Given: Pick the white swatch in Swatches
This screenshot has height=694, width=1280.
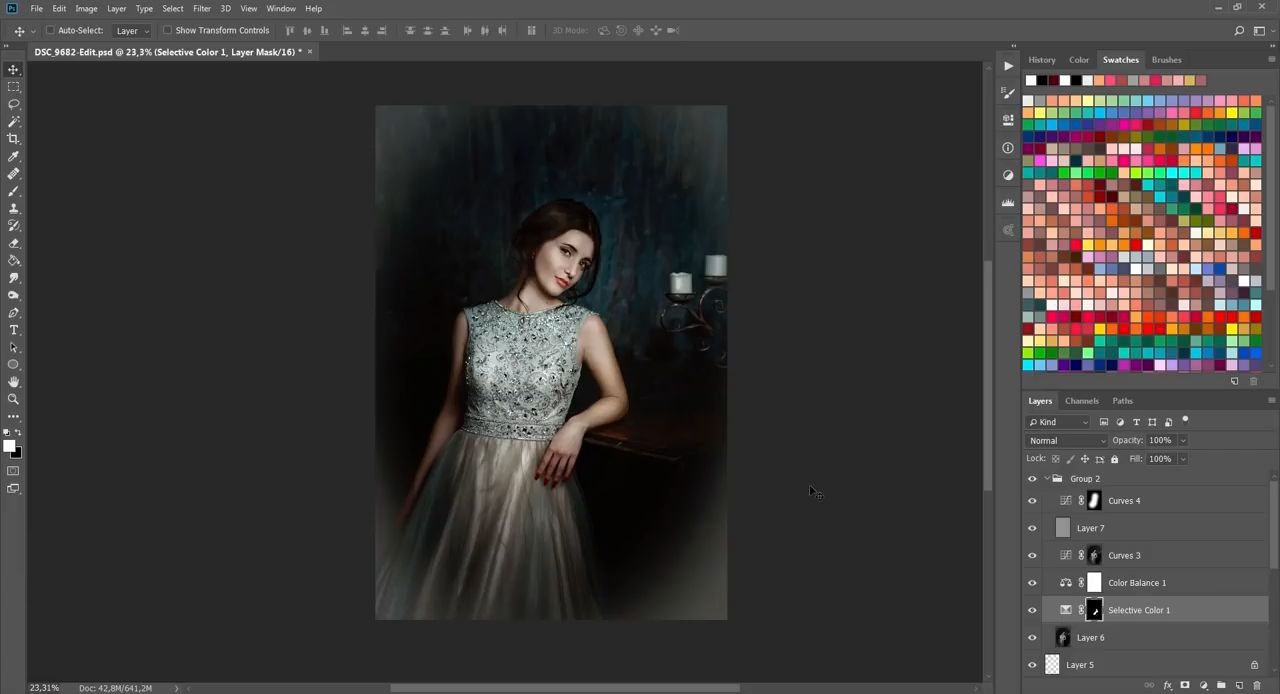Looking at the screenshot, I should click(1031, 81).
